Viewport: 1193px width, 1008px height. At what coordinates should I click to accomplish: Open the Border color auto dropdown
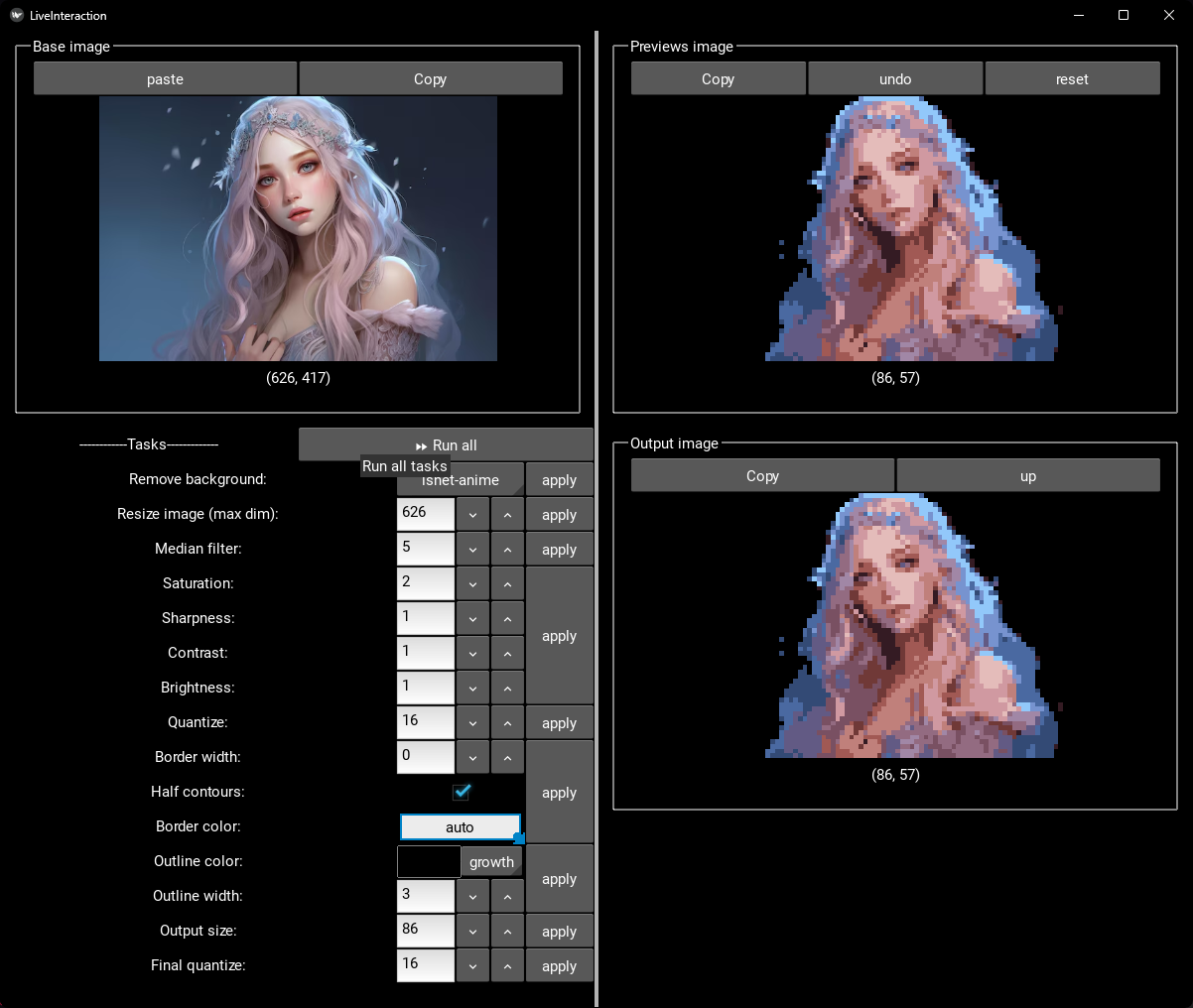click(x=460, y=826)
